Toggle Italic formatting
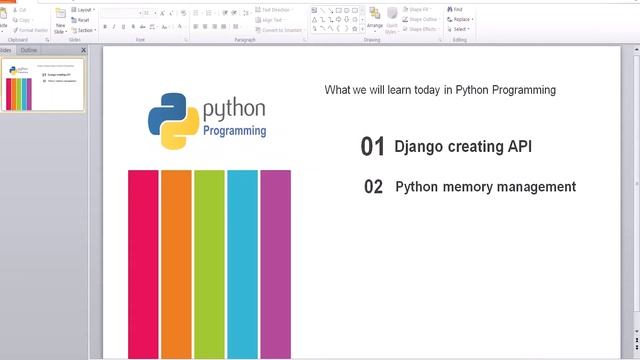 (x=114, y=27)
